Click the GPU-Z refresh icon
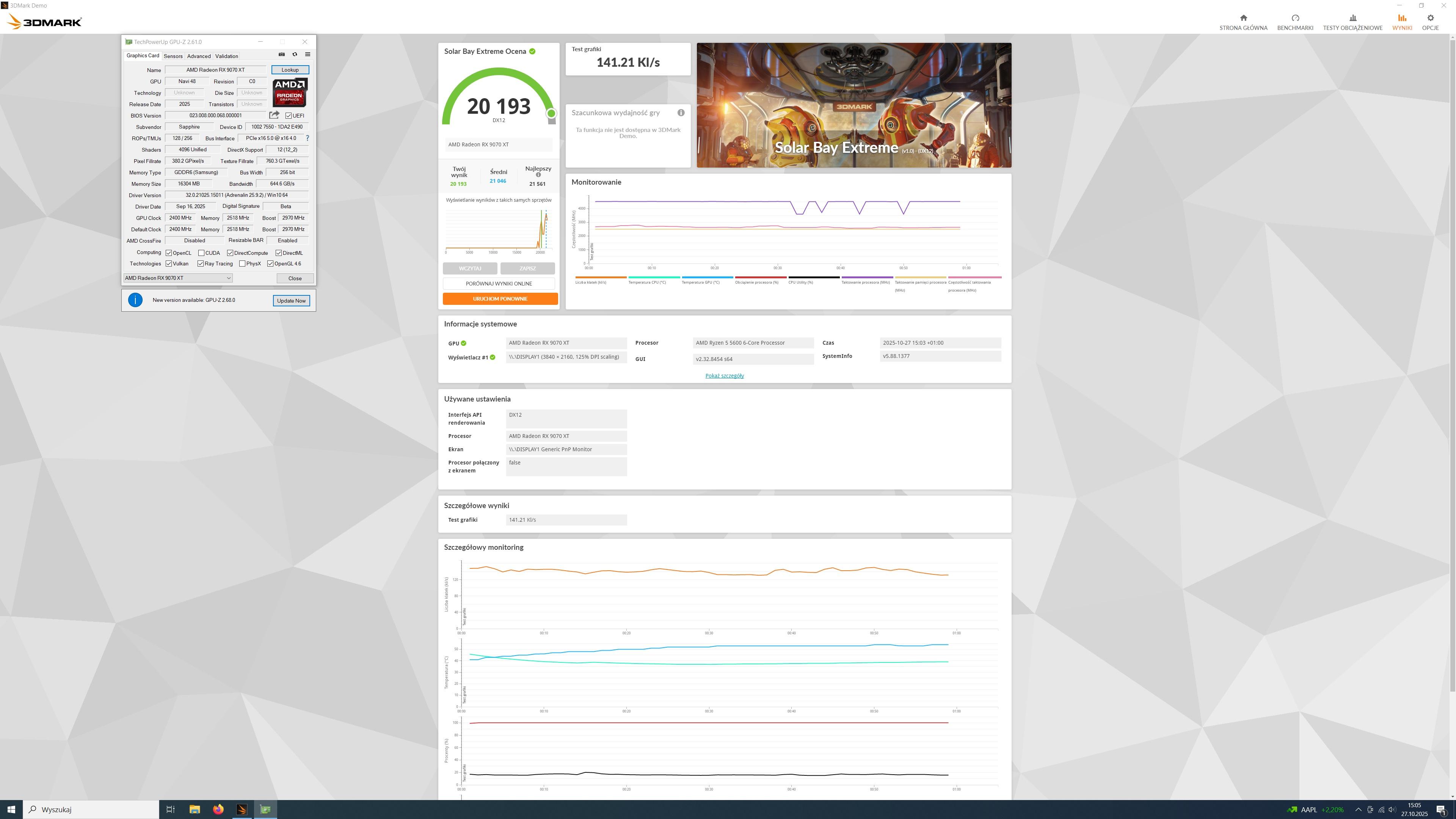The image size is (1456, 819). [x=295, y=55]
